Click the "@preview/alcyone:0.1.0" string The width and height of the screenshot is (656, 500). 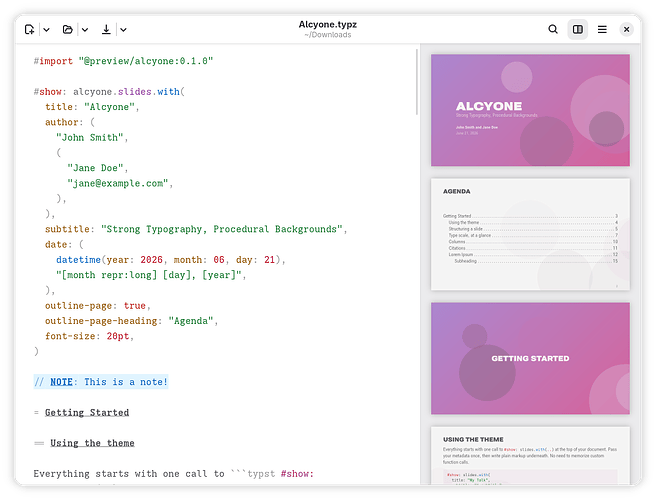(x=146, y=61)
